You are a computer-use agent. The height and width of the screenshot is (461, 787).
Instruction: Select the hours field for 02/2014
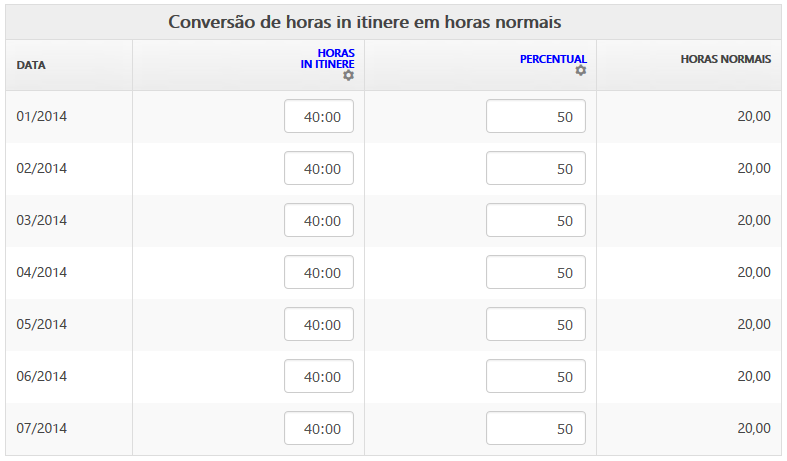coord(319,168)
